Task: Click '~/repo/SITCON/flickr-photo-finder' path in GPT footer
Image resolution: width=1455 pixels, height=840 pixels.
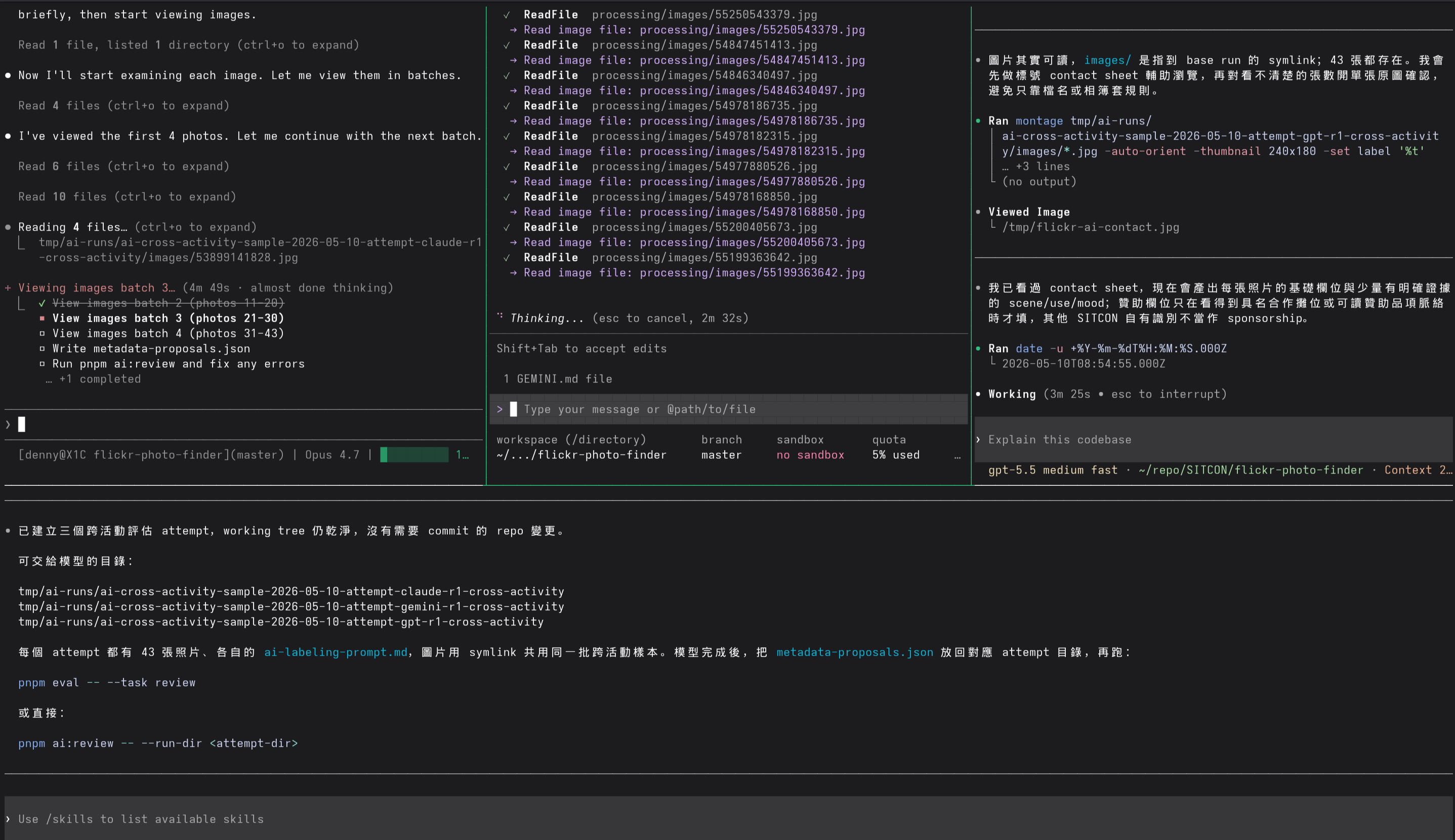Action: (1251, 470)
